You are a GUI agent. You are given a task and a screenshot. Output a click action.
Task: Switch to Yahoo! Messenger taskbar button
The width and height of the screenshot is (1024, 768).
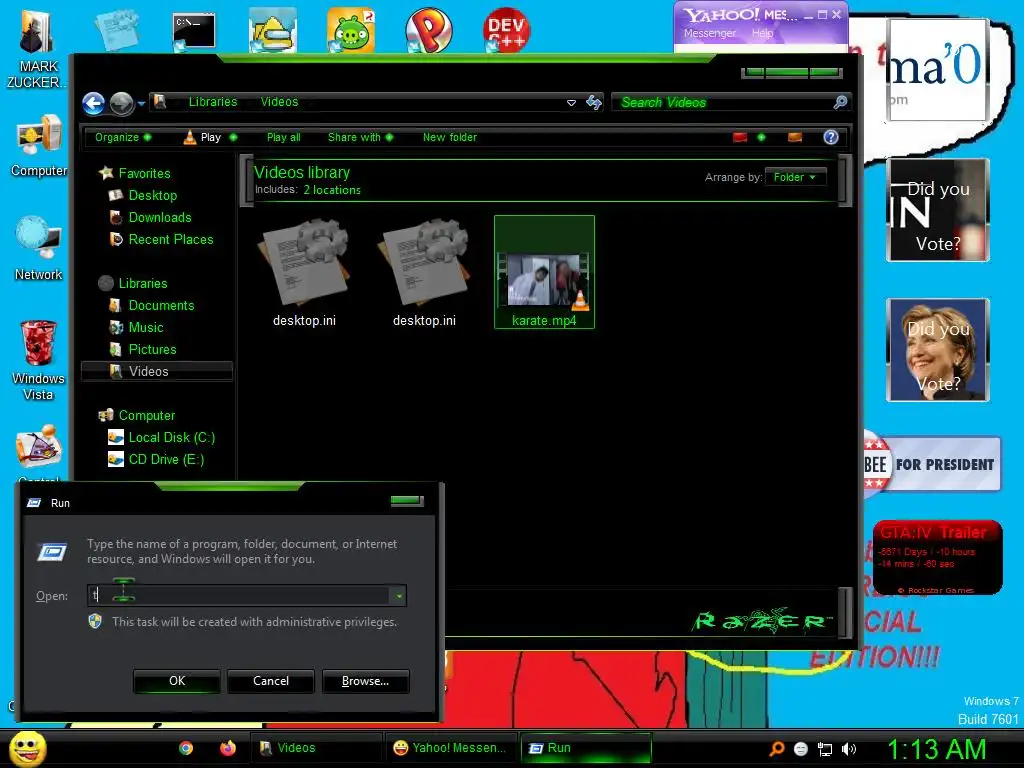point(451,748)
